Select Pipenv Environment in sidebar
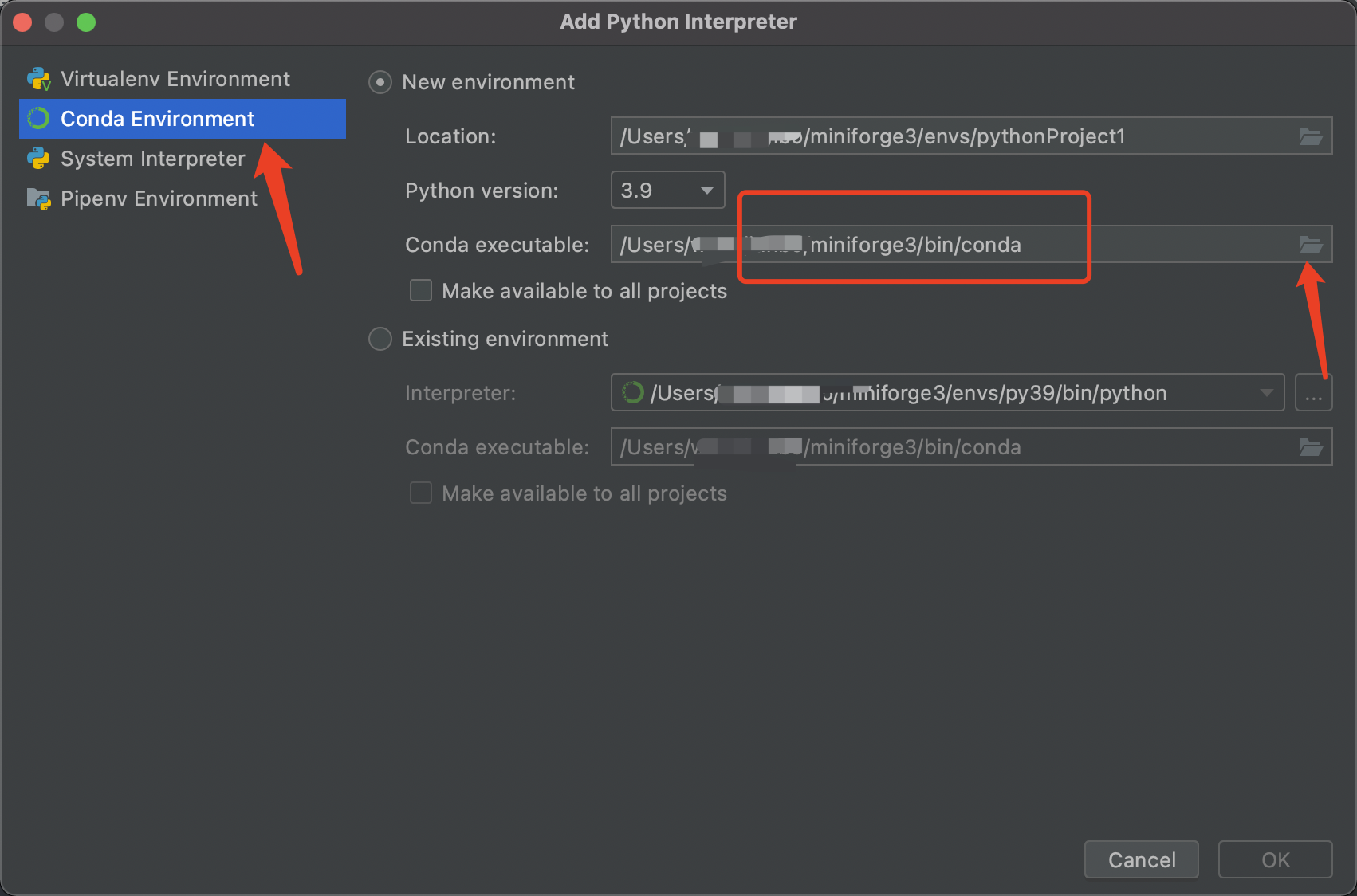 pos(183,198)
